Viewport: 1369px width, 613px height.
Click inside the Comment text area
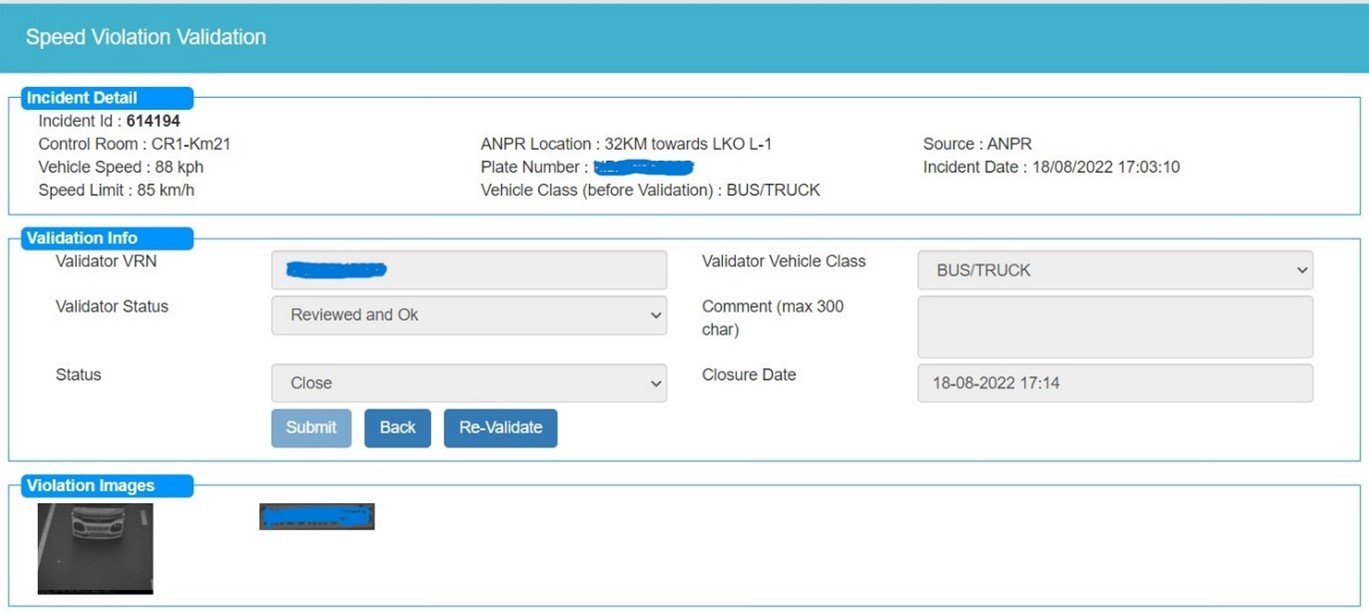(x=1114, y=327)
